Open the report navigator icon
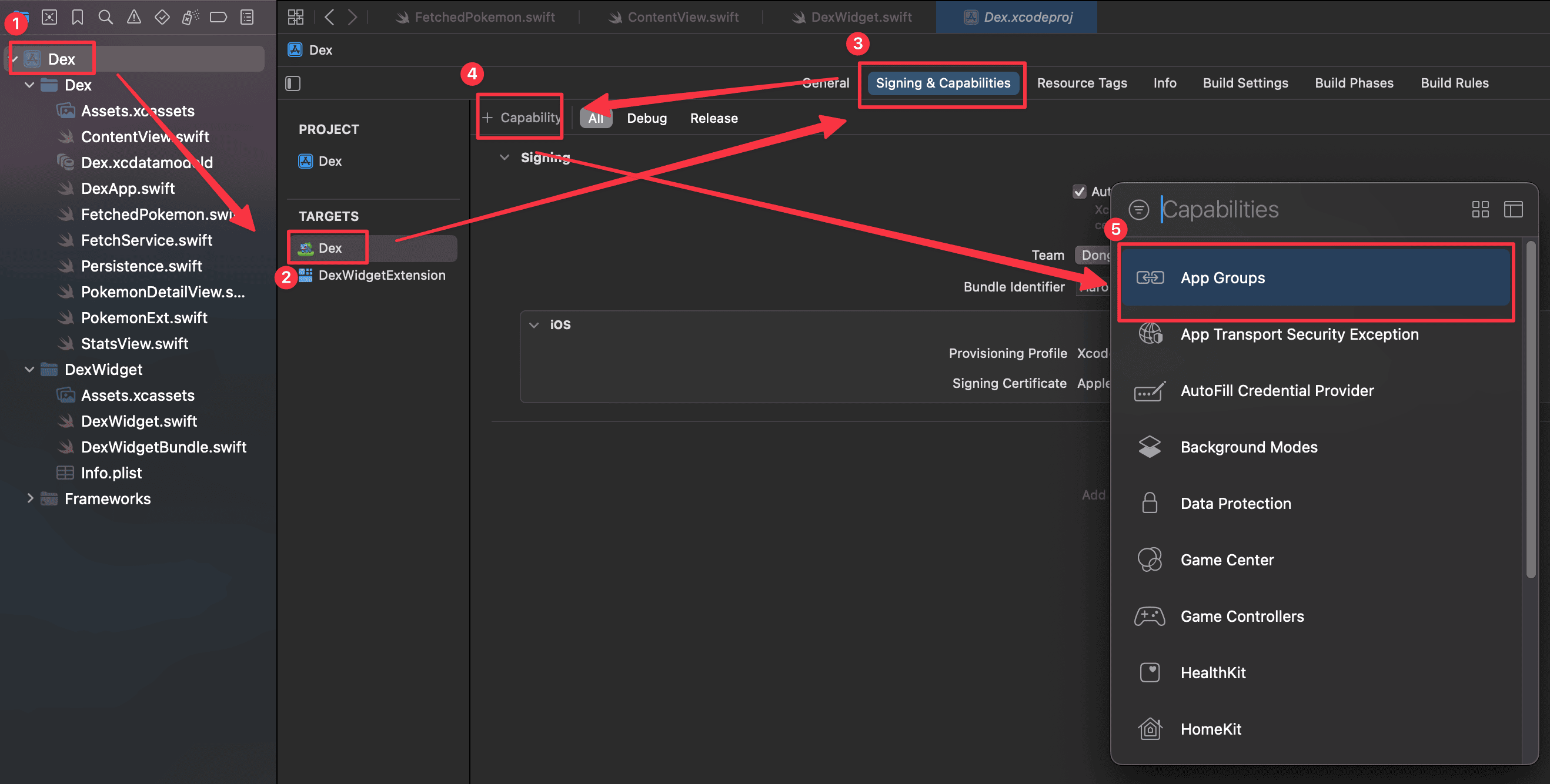This screenshot has width=1550, height=784. (x=247, y=17)
